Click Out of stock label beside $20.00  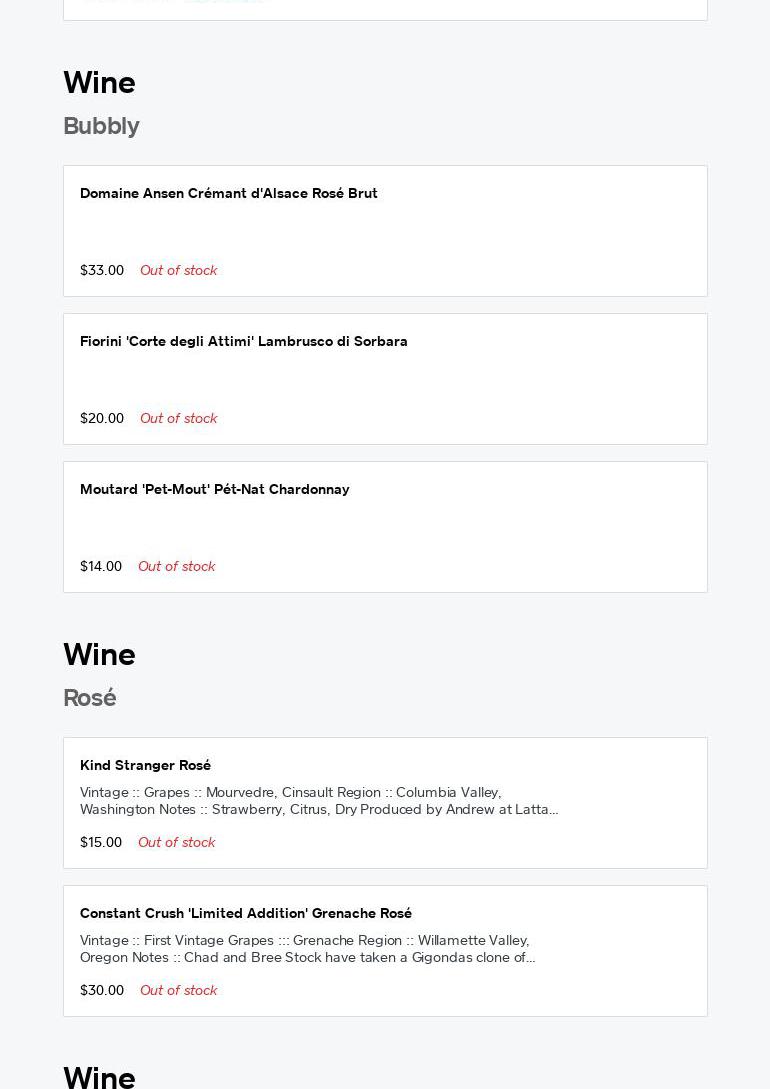coord(179,418)
